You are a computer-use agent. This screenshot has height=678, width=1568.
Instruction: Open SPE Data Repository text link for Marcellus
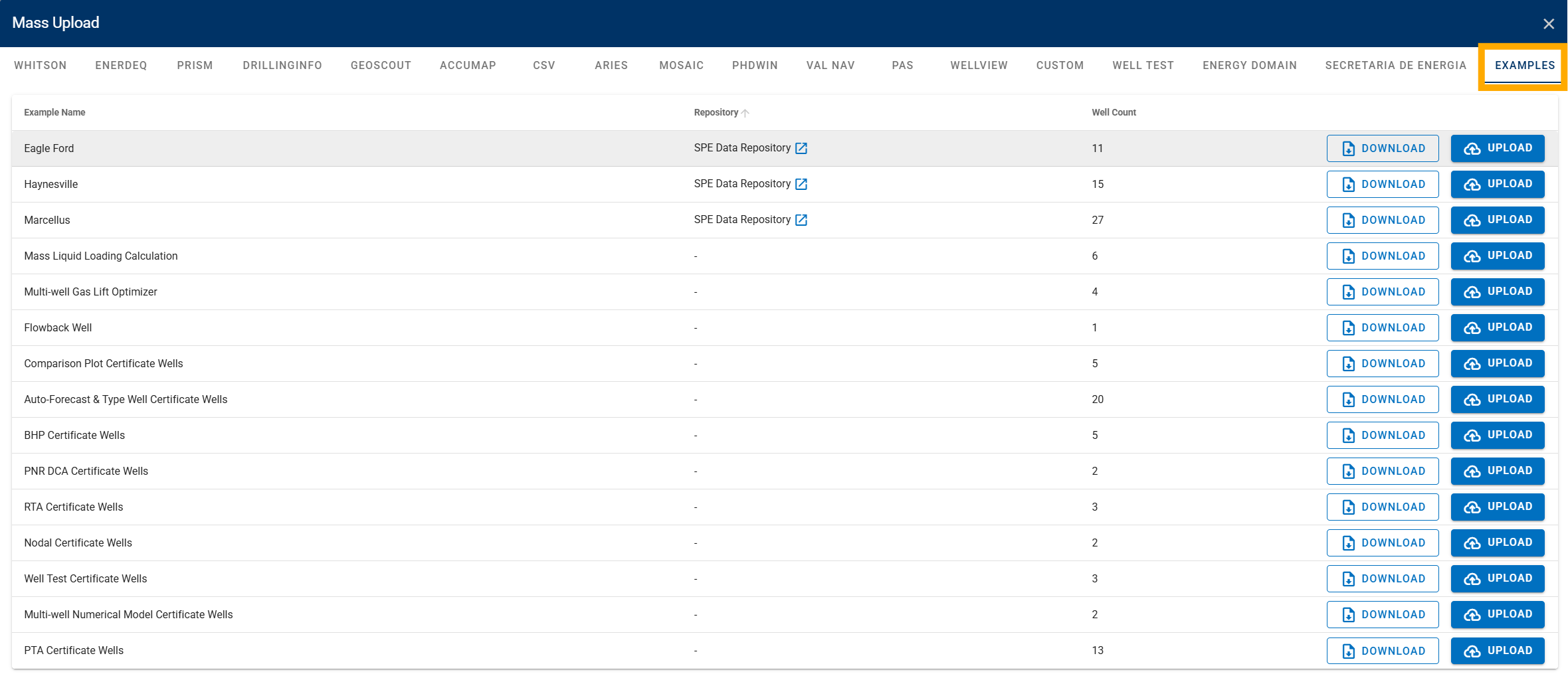tap(742, 220)
